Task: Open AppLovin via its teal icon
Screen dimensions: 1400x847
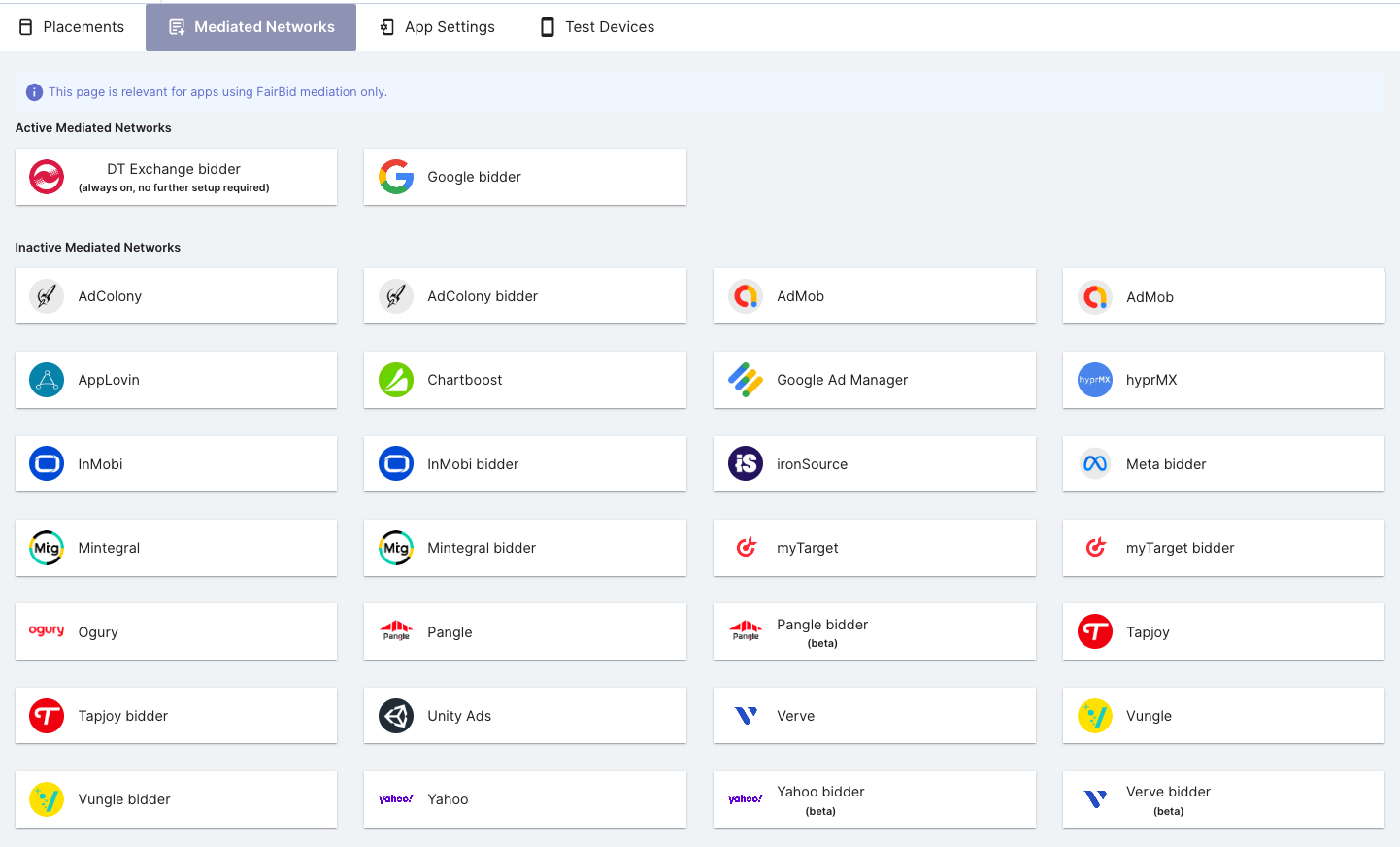Action: click(47, 380)
